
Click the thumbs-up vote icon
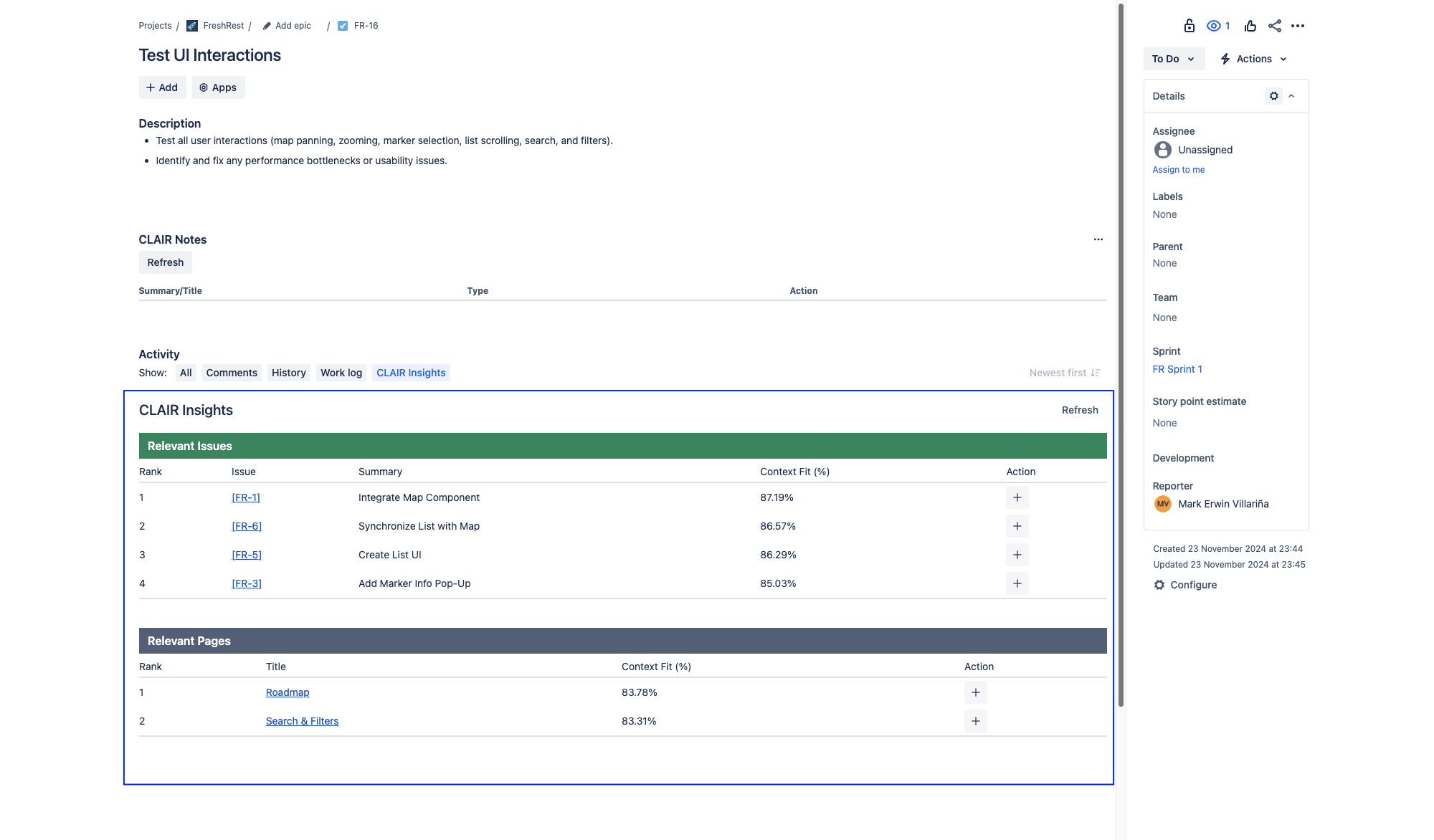pos(1250,26)
